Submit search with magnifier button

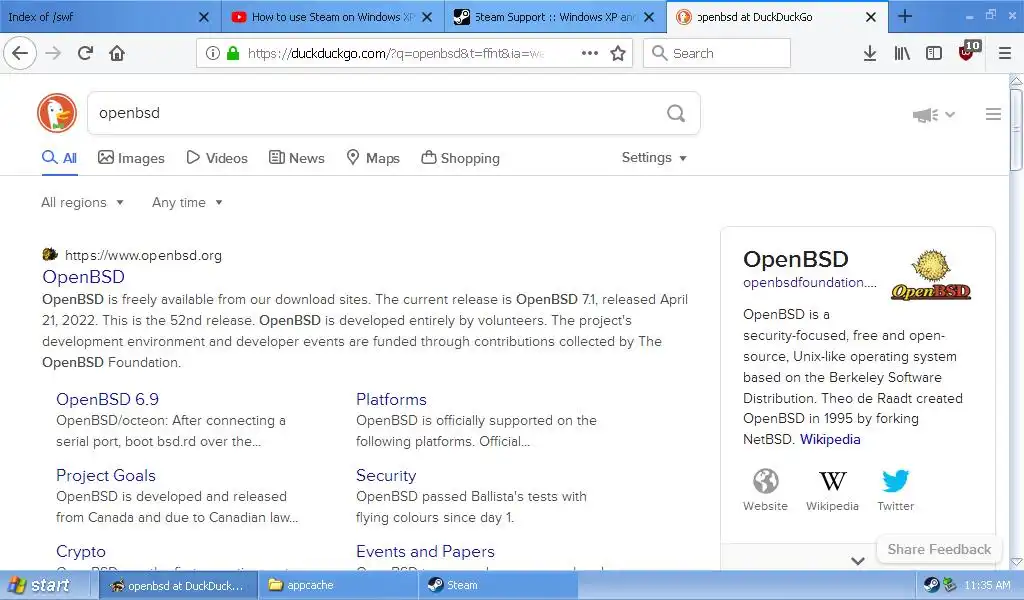pyautogui.click(x=676, y=114)
